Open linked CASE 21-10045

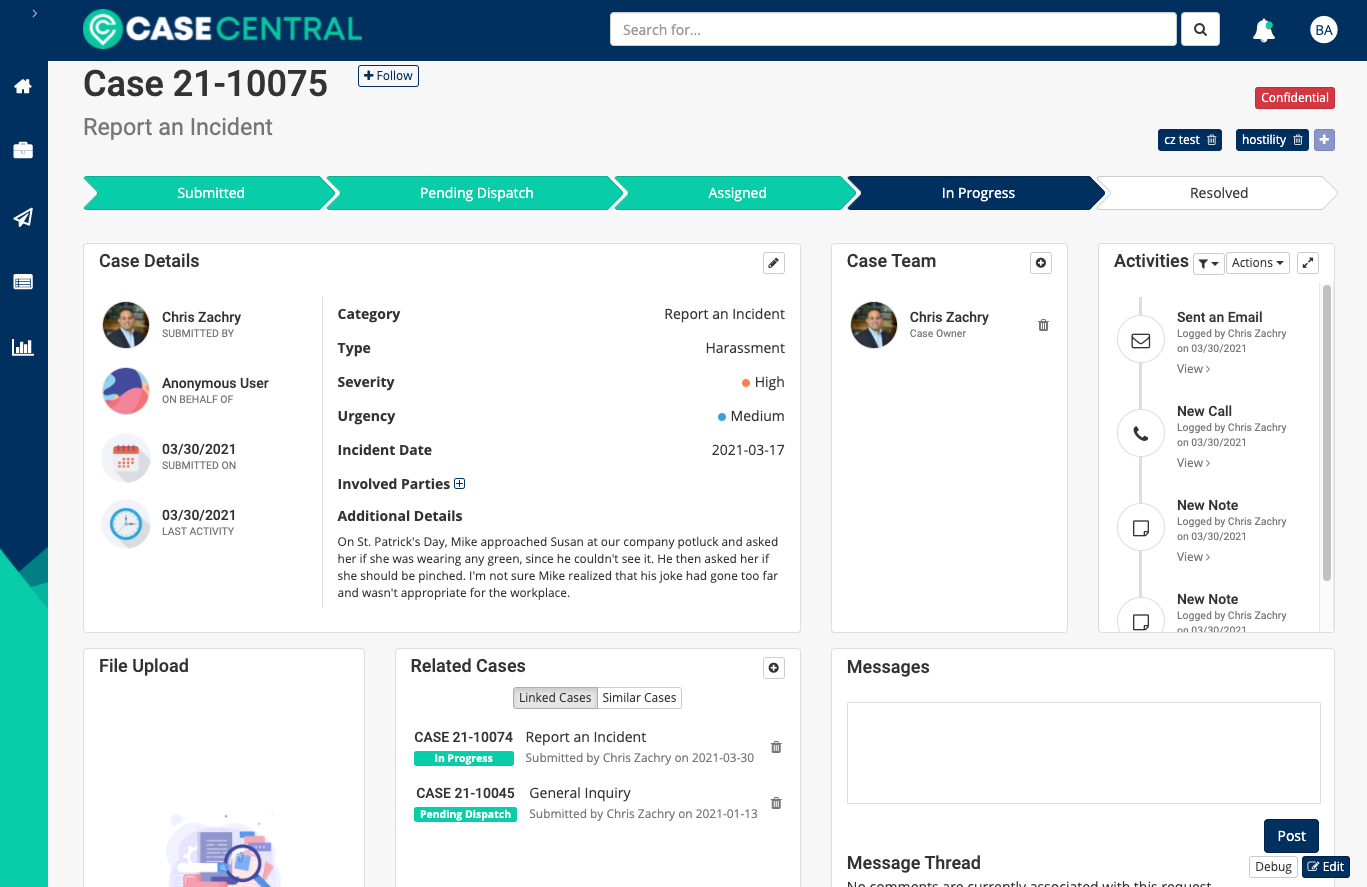point(465,793)
